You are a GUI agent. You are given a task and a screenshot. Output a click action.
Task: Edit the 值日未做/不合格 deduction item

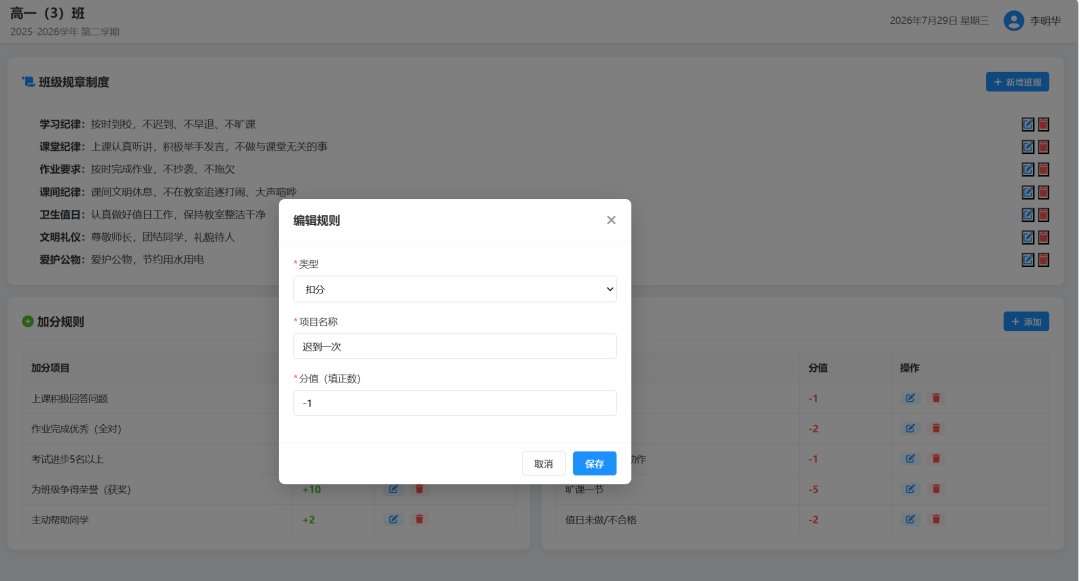click(910, 519)
